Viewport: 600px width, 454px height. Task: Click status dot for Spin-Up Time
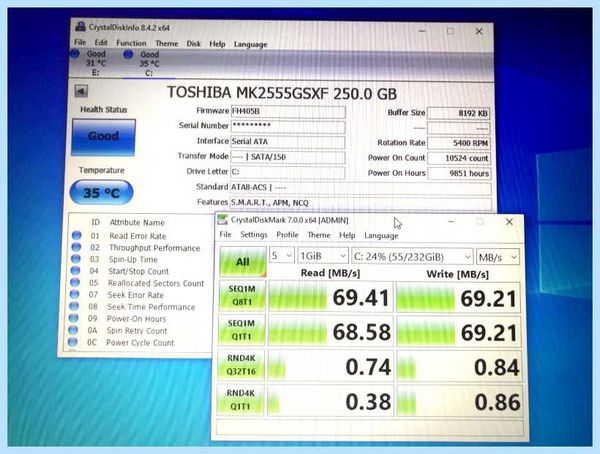point(76,259)
